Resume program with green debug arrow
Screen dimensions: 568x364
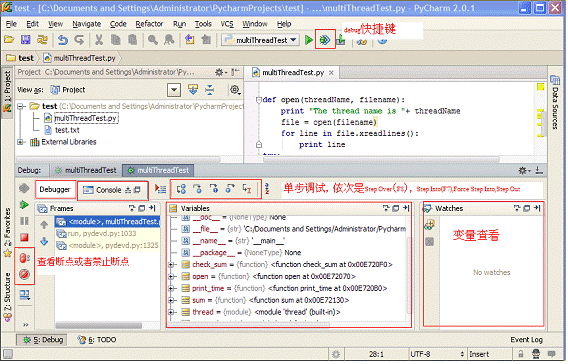coord(24,205)
